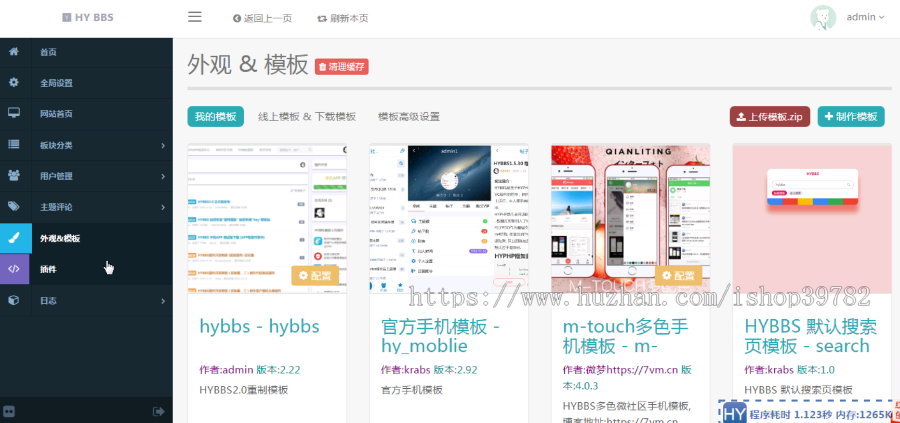Click the title 'm-touch多色手机模板'
Screen dimensions: 900x423
[x=626, y=336]
